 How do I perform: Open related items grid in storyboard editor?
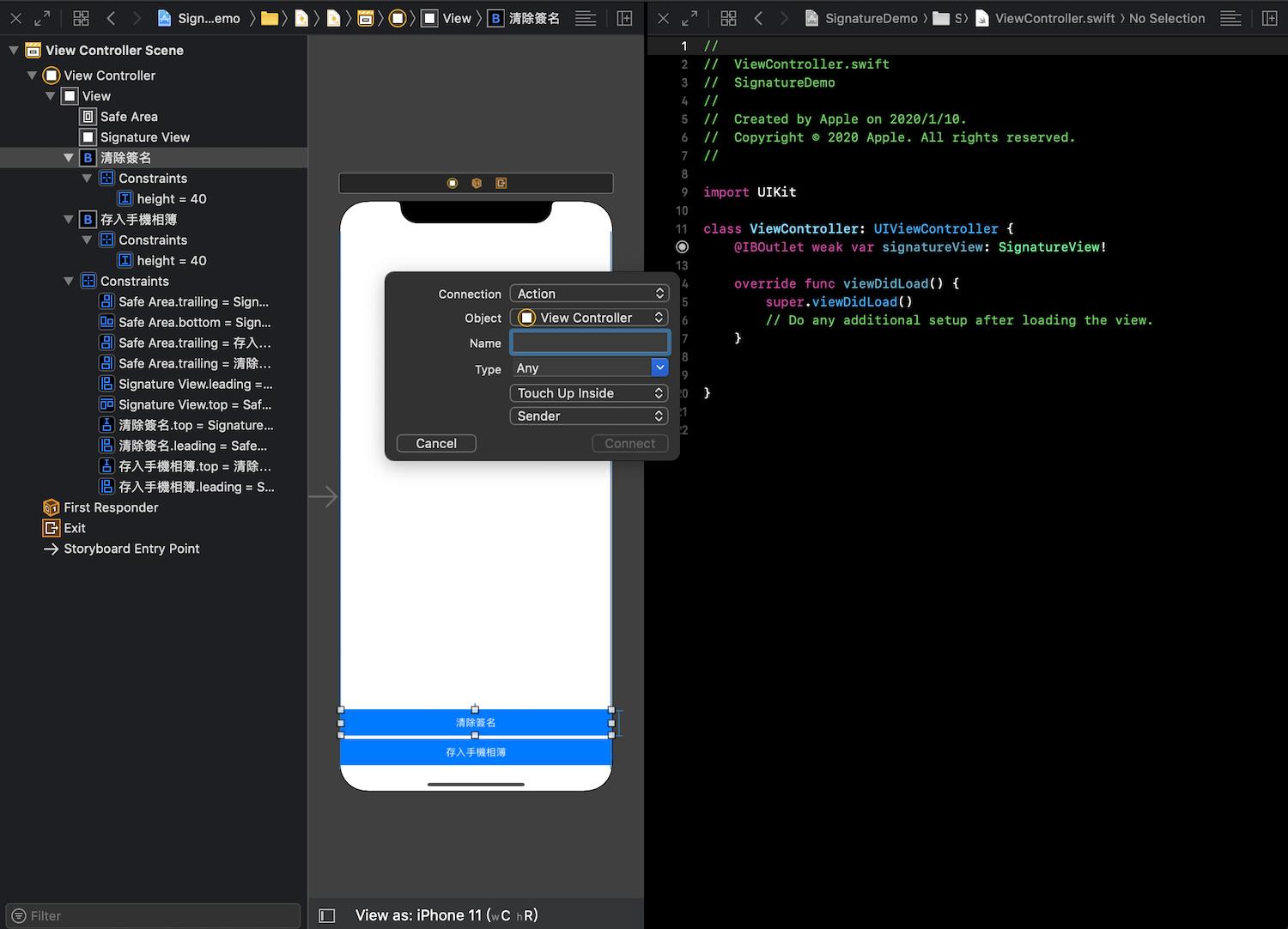[81, 18]
